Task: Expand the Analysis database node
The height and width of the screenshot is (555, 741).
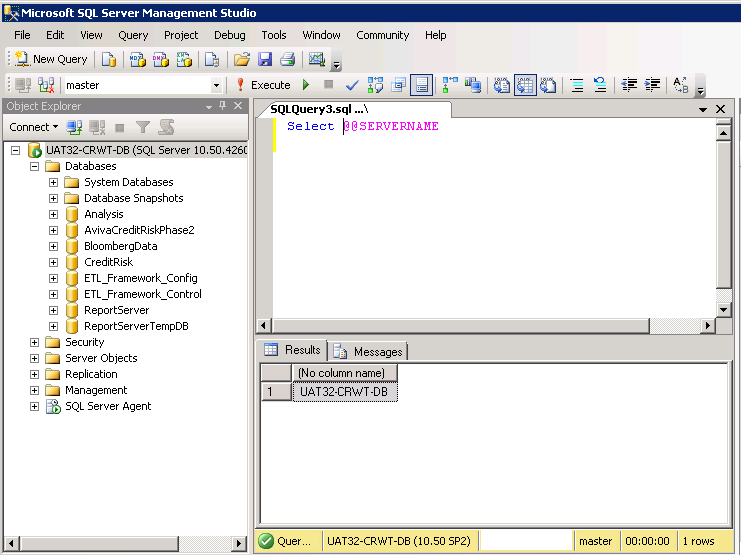Action: [x=53, y=214]
